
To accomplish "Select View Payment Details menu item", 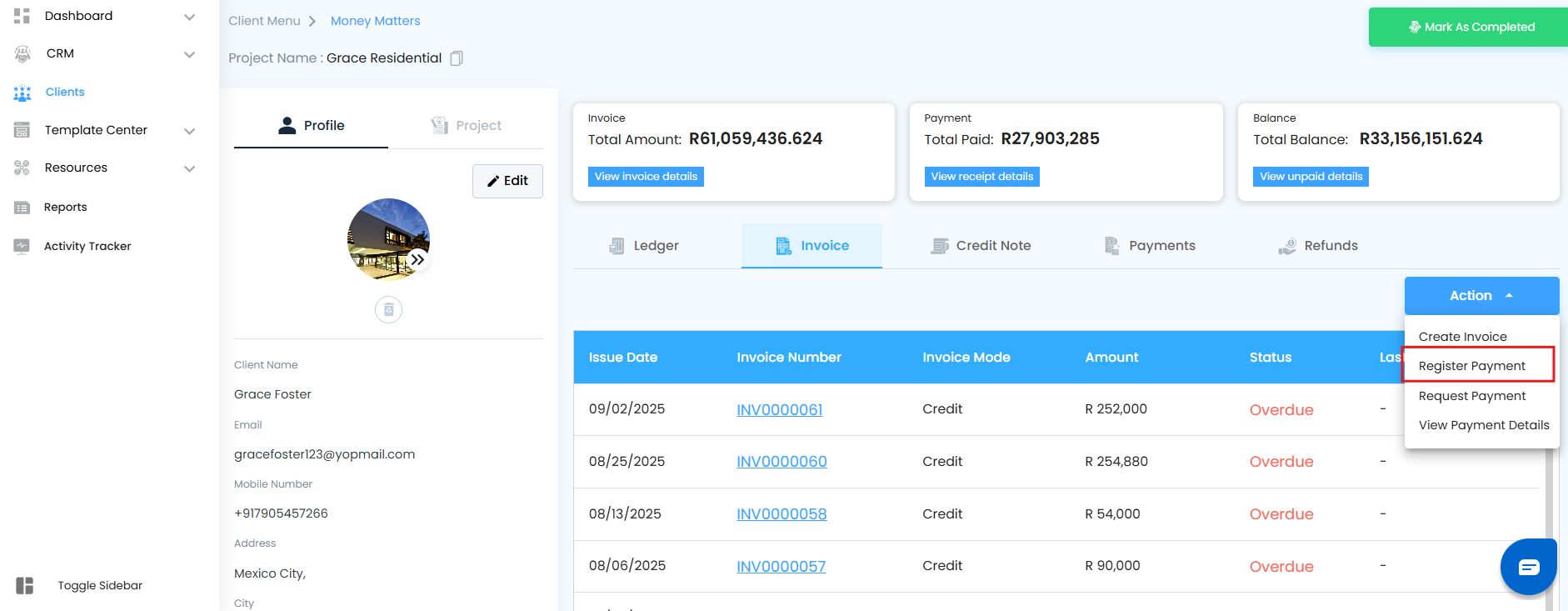I will coord(1484,425).
